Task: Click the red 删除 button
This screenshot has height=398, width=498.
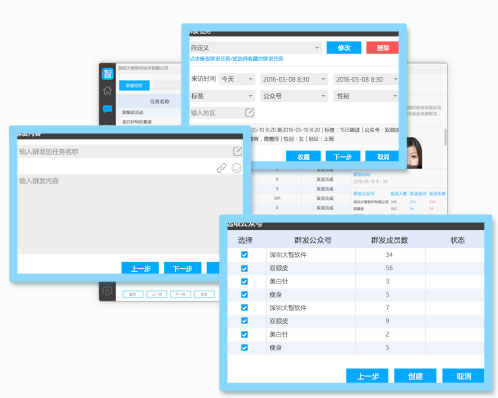Action: (383, 48)
